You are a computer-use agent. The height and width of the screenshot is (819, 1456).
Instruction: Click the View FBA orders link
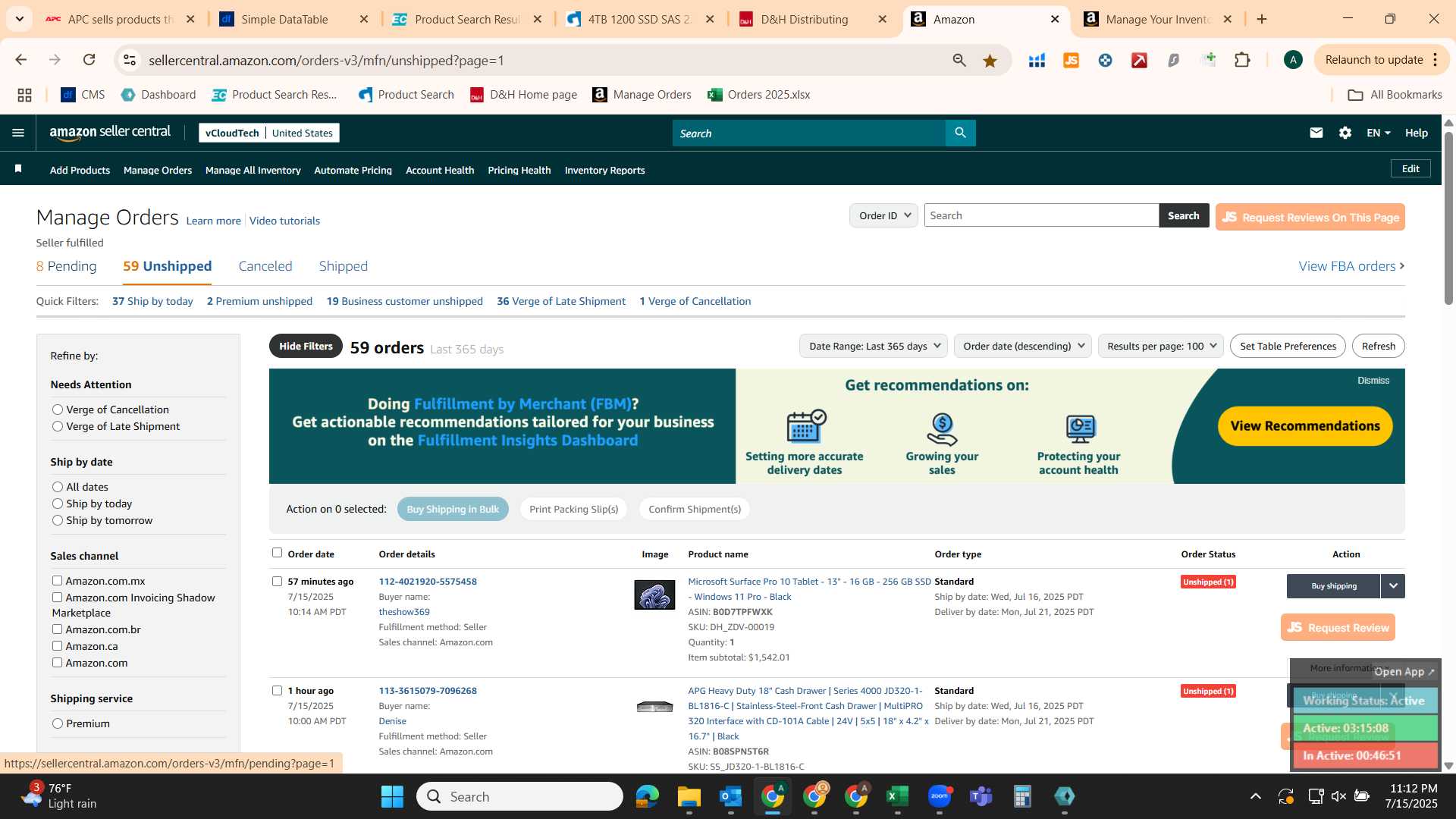[1351, 266]
